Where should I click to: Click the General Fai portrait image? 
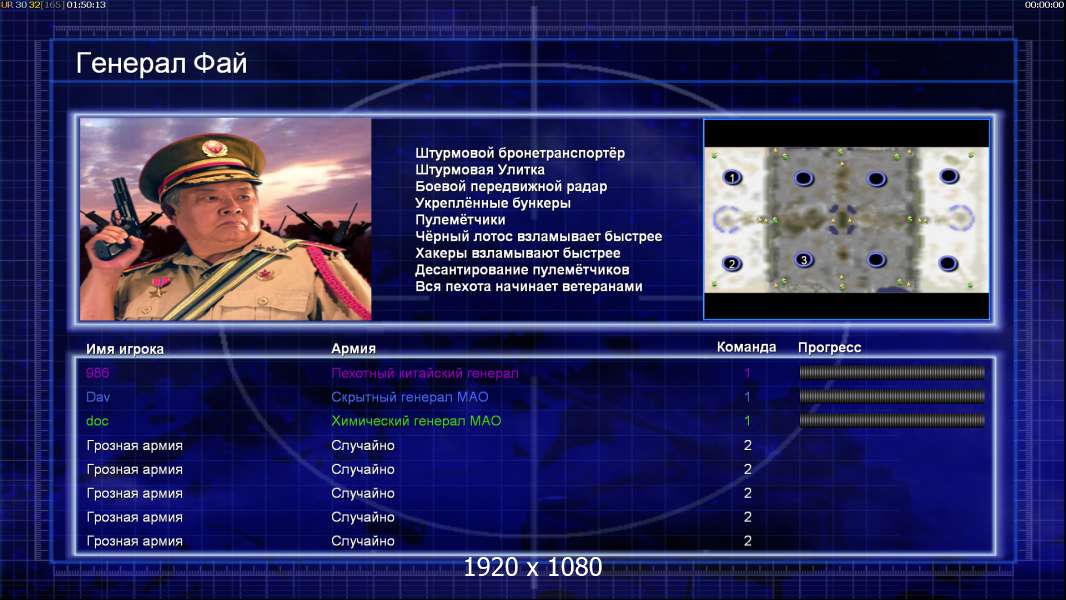coord(226,219)
